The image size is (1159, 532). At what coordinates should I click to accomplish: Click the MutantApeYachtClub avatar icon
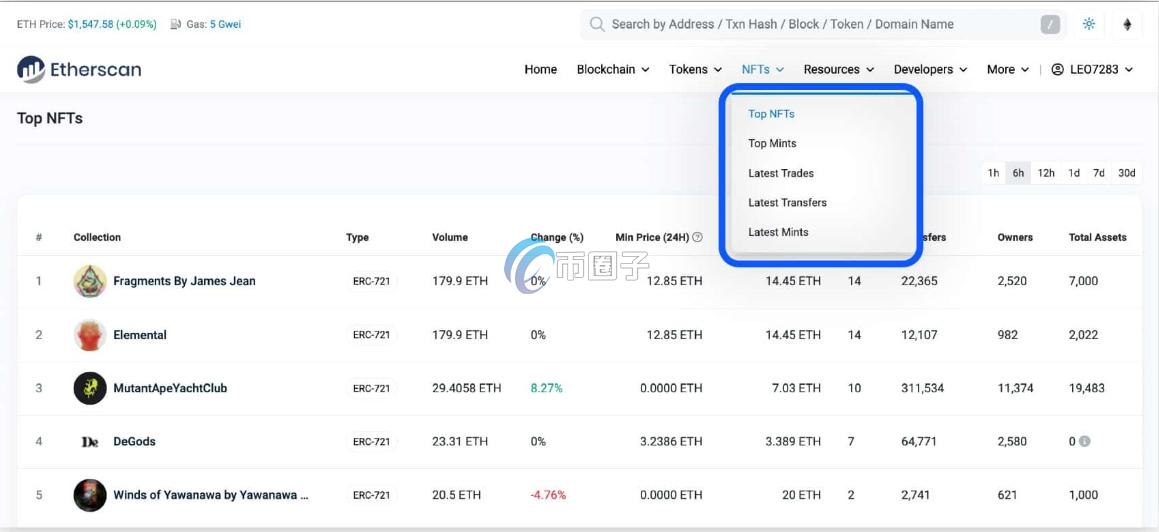(90, 388)
